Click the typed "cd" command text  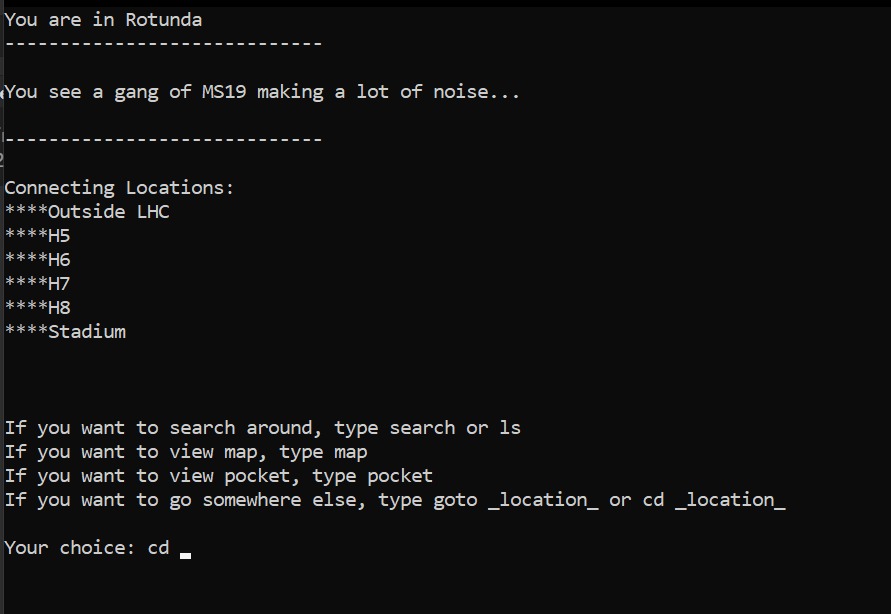coord(158,548)
